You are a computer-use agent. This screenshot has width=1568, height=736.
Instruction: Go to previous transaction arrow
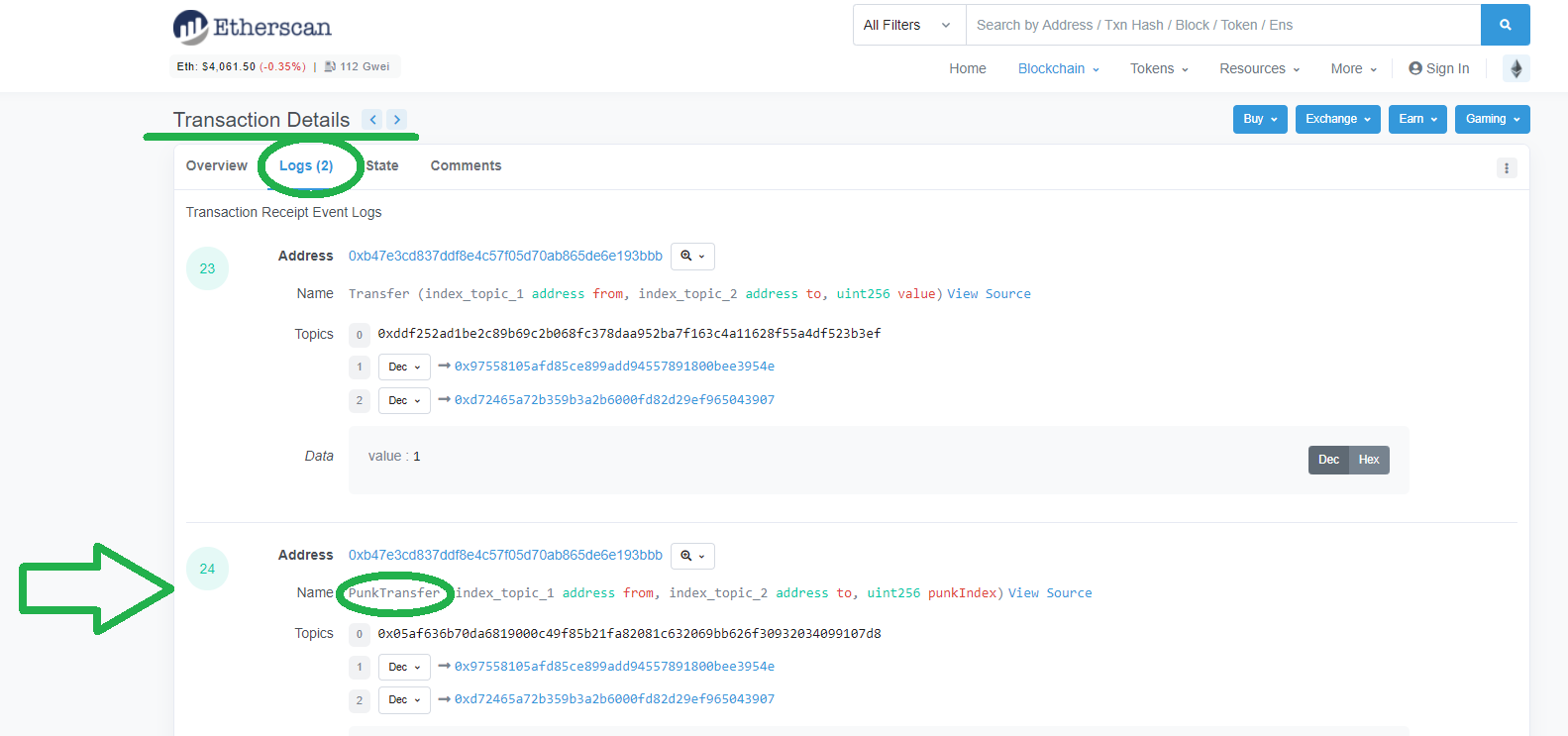372,120
